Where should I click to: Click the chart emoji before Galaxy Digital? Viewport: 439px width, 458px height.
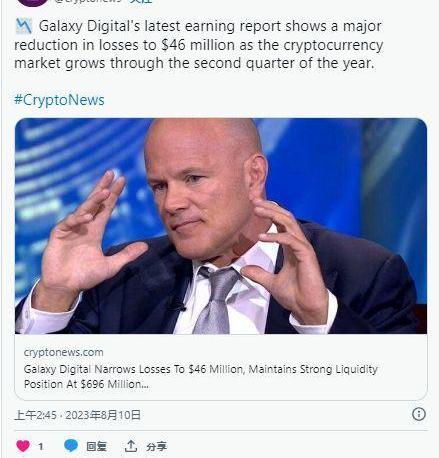24,26
